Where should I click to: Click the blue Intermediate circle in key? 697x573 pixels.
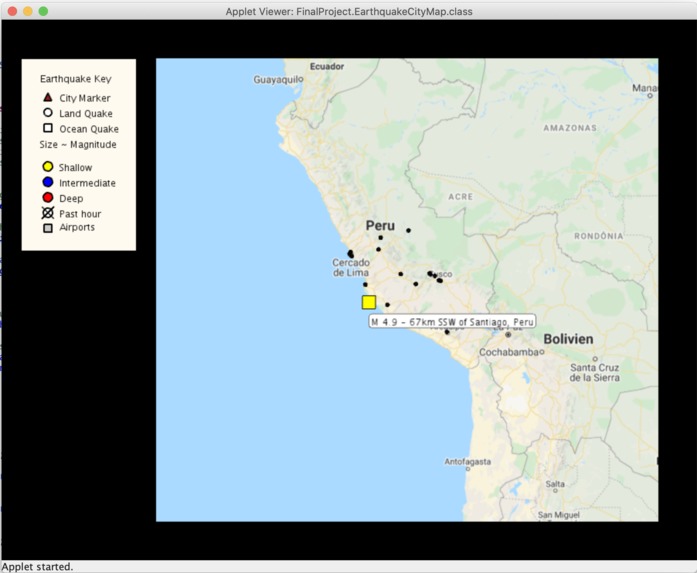pyautogui.click(x=48, y=182)
